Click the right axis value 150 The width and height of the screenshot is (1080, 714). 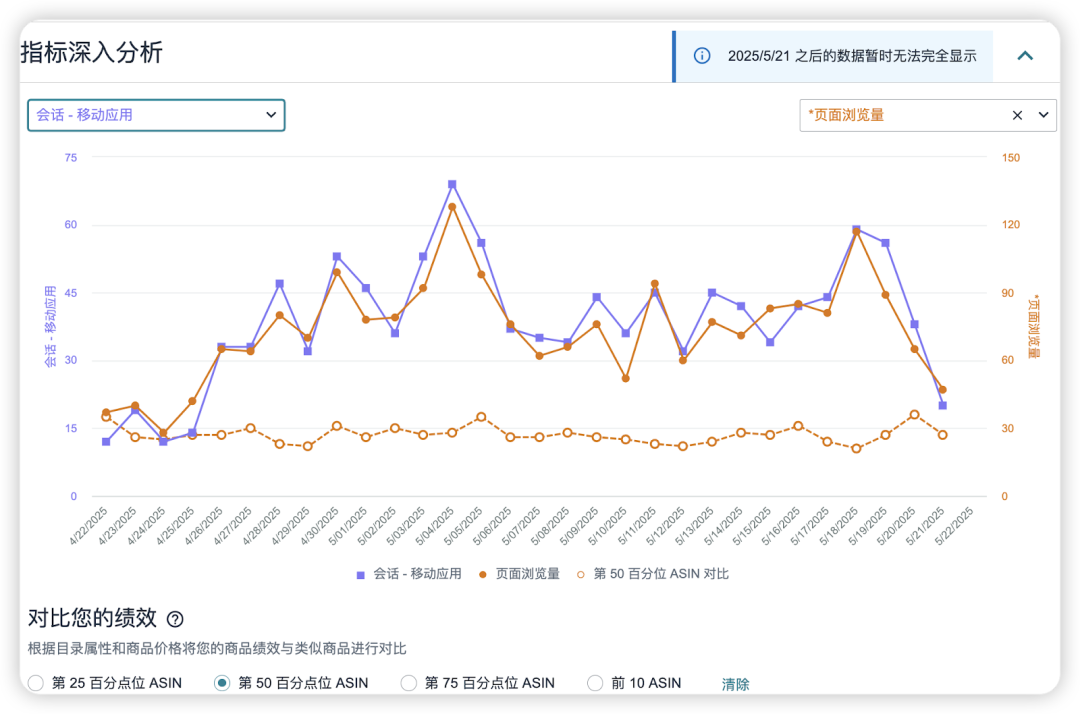tap(1010, 158)
